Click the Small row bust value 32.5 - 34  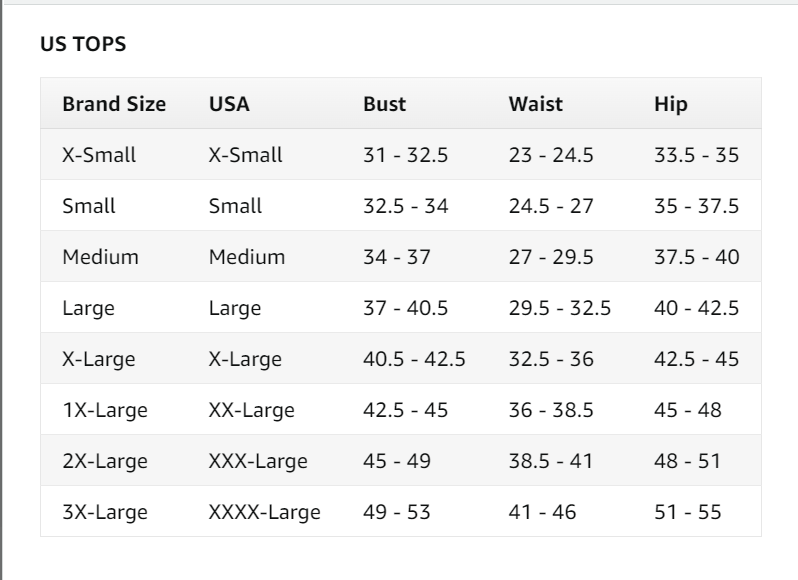click(x=405, y=206)
